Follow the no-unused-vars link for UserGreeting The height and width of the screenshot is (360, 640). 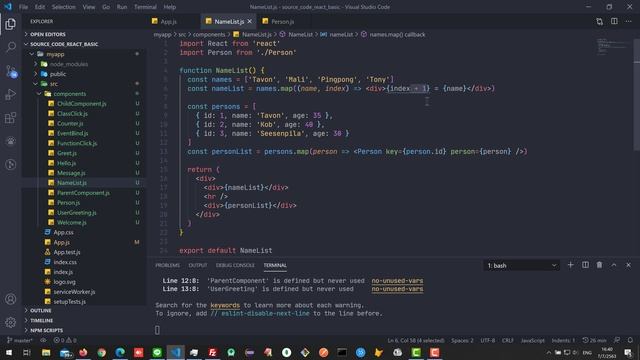[397, 289]
